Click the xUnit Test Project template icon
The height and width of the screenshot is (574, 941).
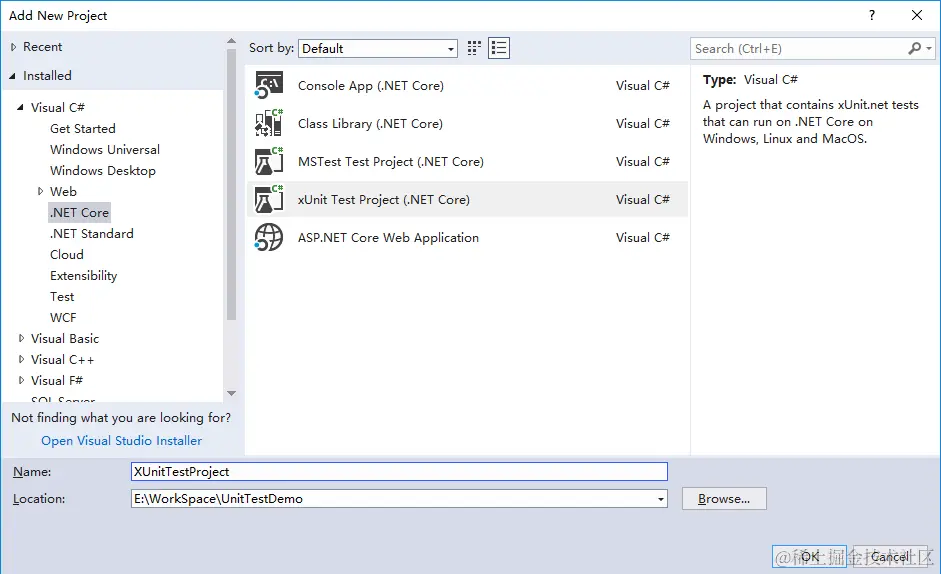268,199
